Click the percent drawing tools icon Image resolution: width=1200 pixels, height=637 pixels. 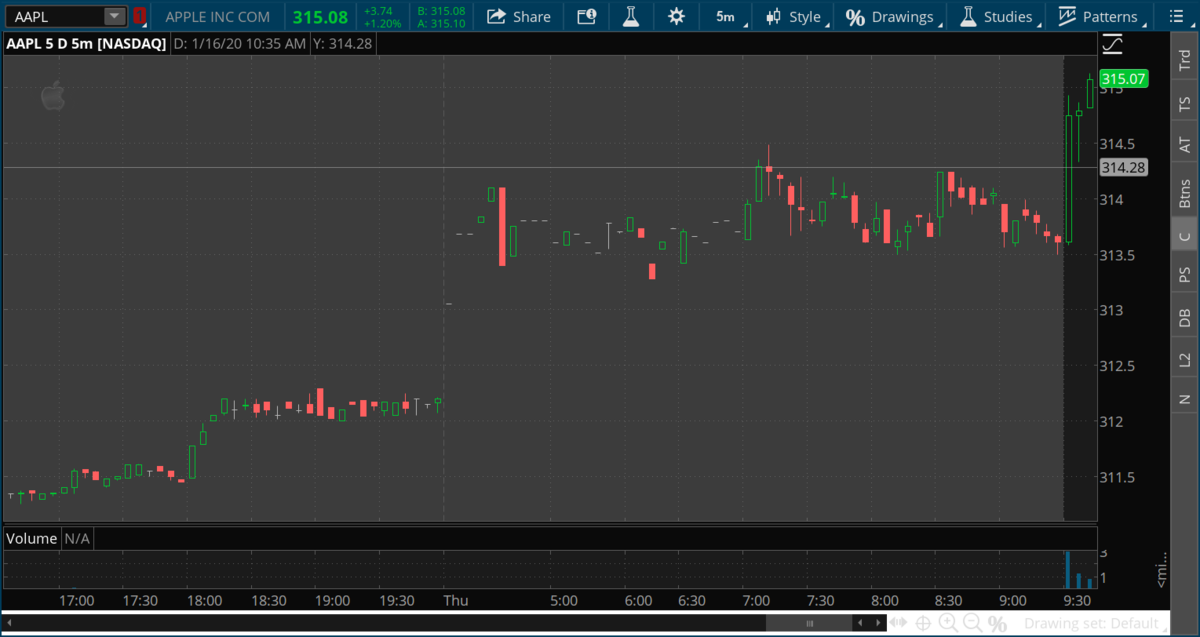point(996,623)
